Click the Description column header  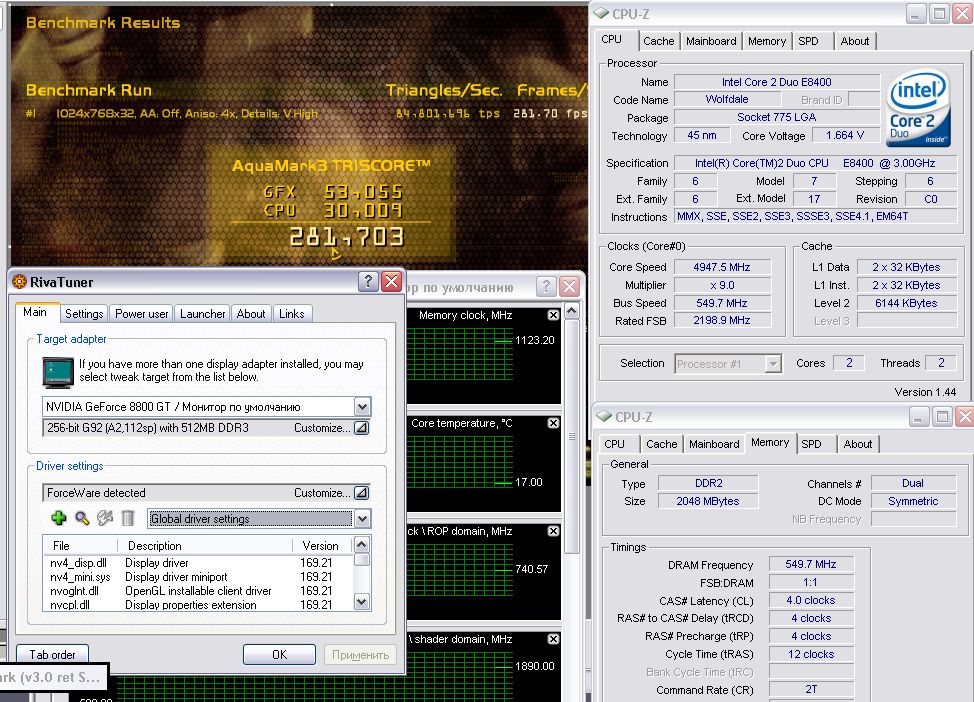point(205,545)
